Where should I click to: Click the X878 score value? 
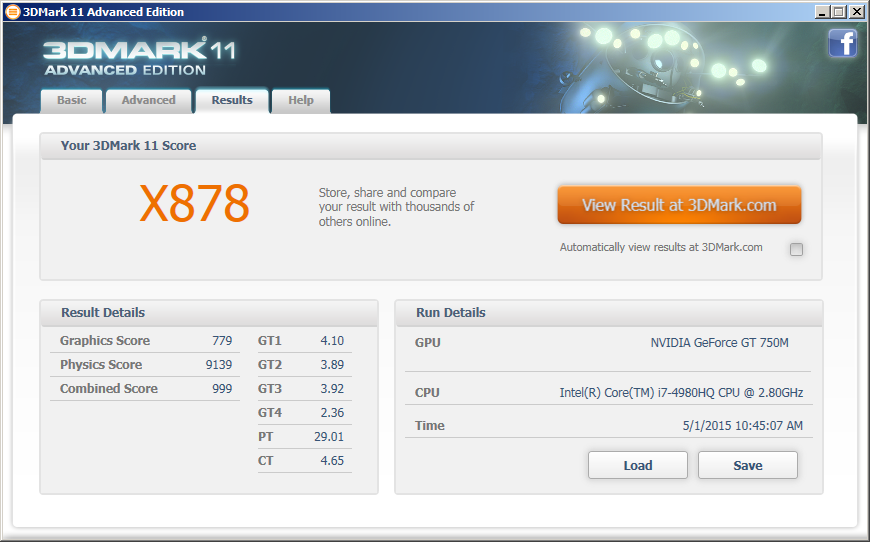pyautogui.click(x=194, y=205)
